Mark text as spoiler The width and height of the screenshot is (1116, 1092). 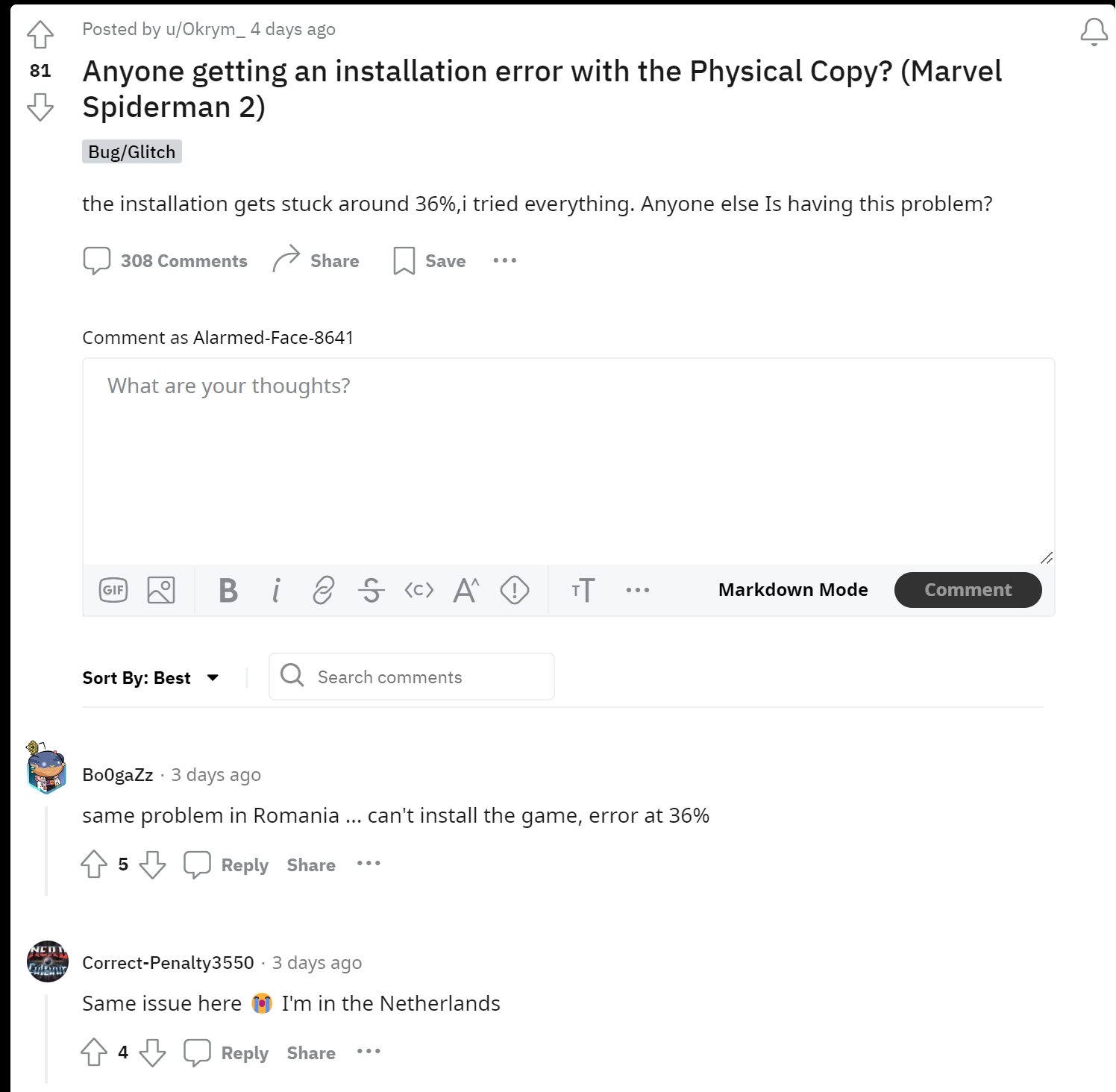pos(514,590)
